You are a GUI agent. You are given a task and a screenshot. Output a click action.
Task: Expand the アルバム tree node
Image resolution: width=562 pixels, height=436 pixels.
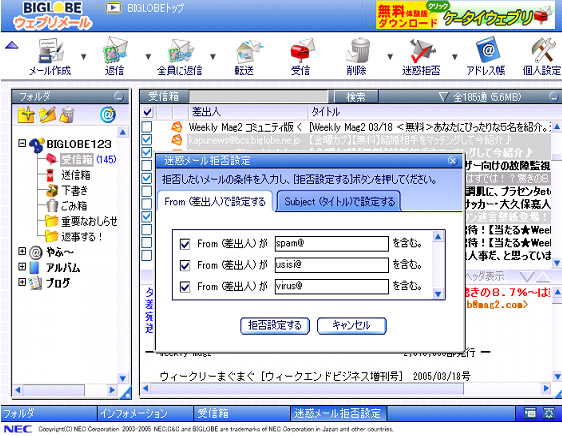pyautogui.click(x=22, y=267)
